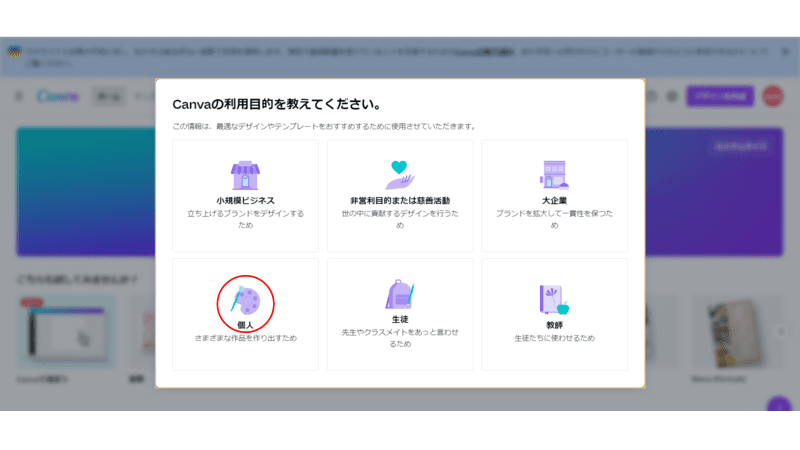The image size is (800, 450).
Task: Pick the 生徒 heading
Action: pyautogui.click(x=400, y=319)
